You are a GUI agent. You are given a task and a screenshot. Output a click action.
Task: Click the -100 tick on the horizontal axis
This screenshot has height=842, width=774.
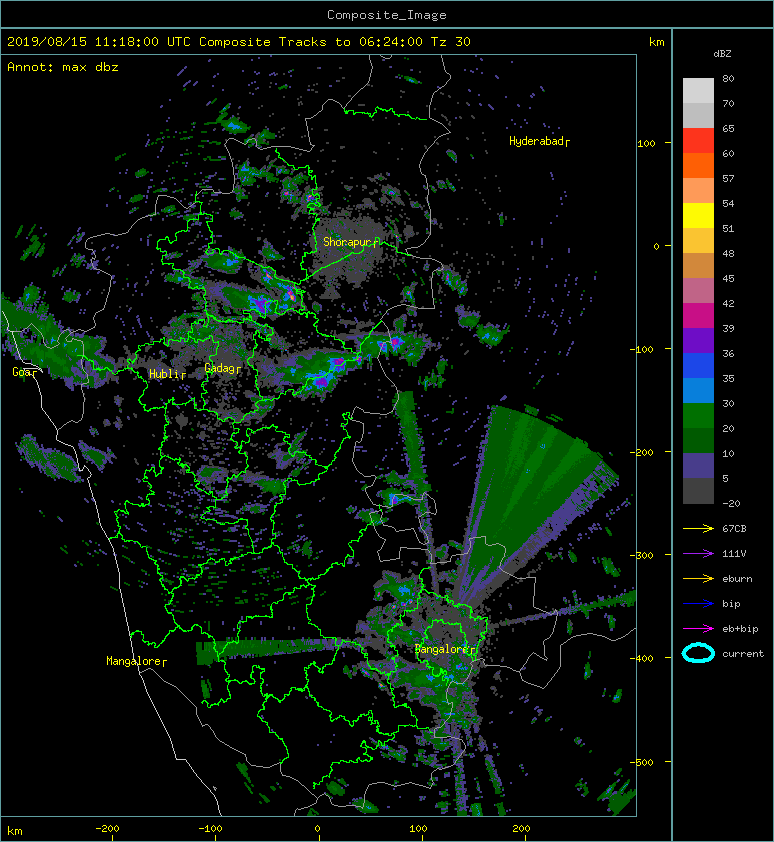210,829
